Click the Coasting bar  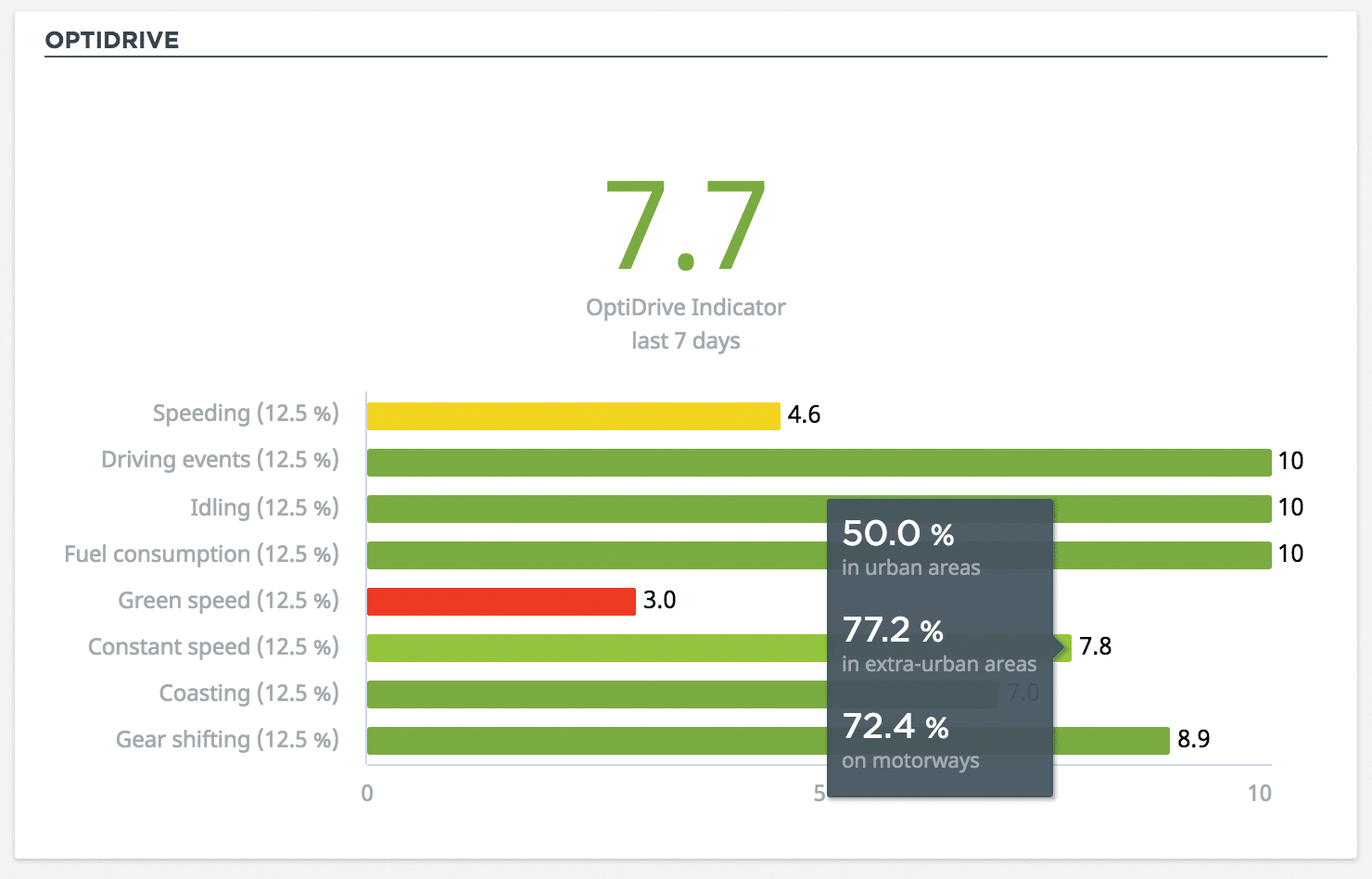[593, 694]
